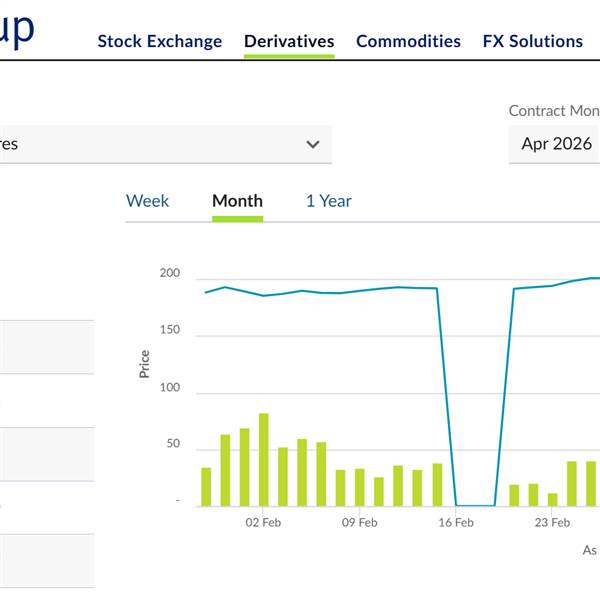
Task: Click the 16 Feb date marker
Action: (456, 522)
